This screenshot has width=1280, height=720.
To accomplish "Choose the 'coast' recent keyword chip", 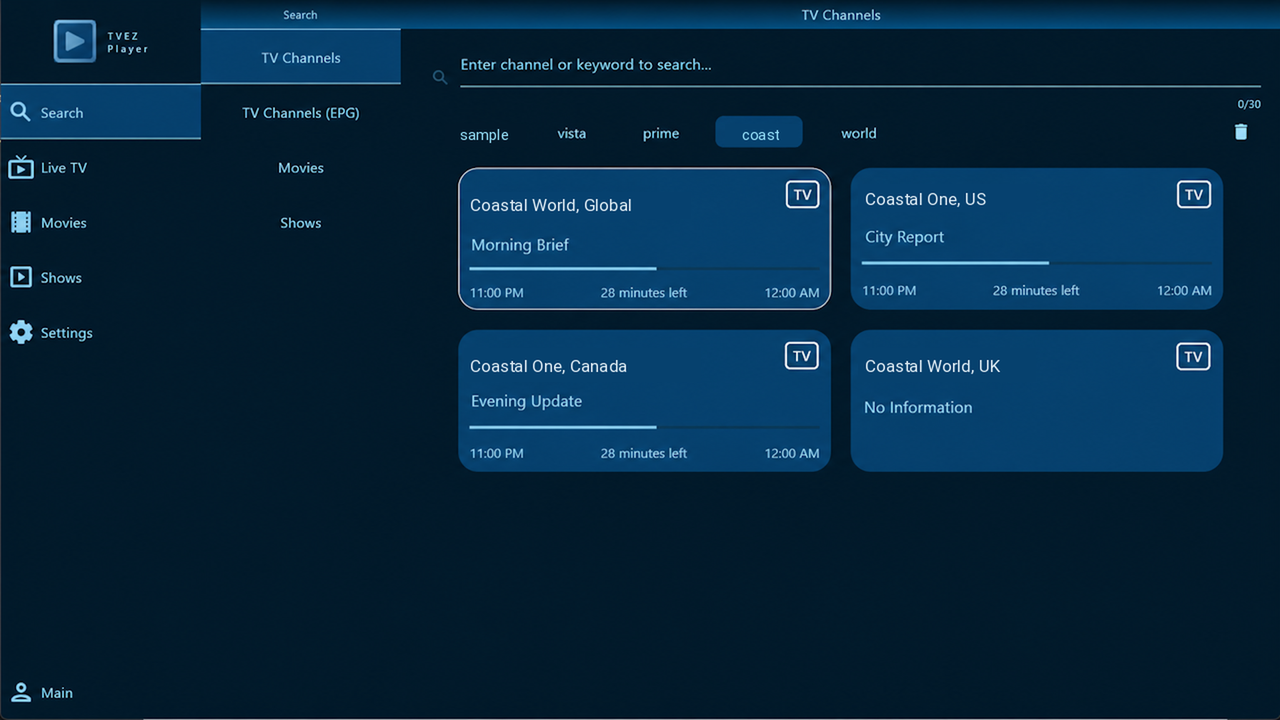I will click(759, 132).
